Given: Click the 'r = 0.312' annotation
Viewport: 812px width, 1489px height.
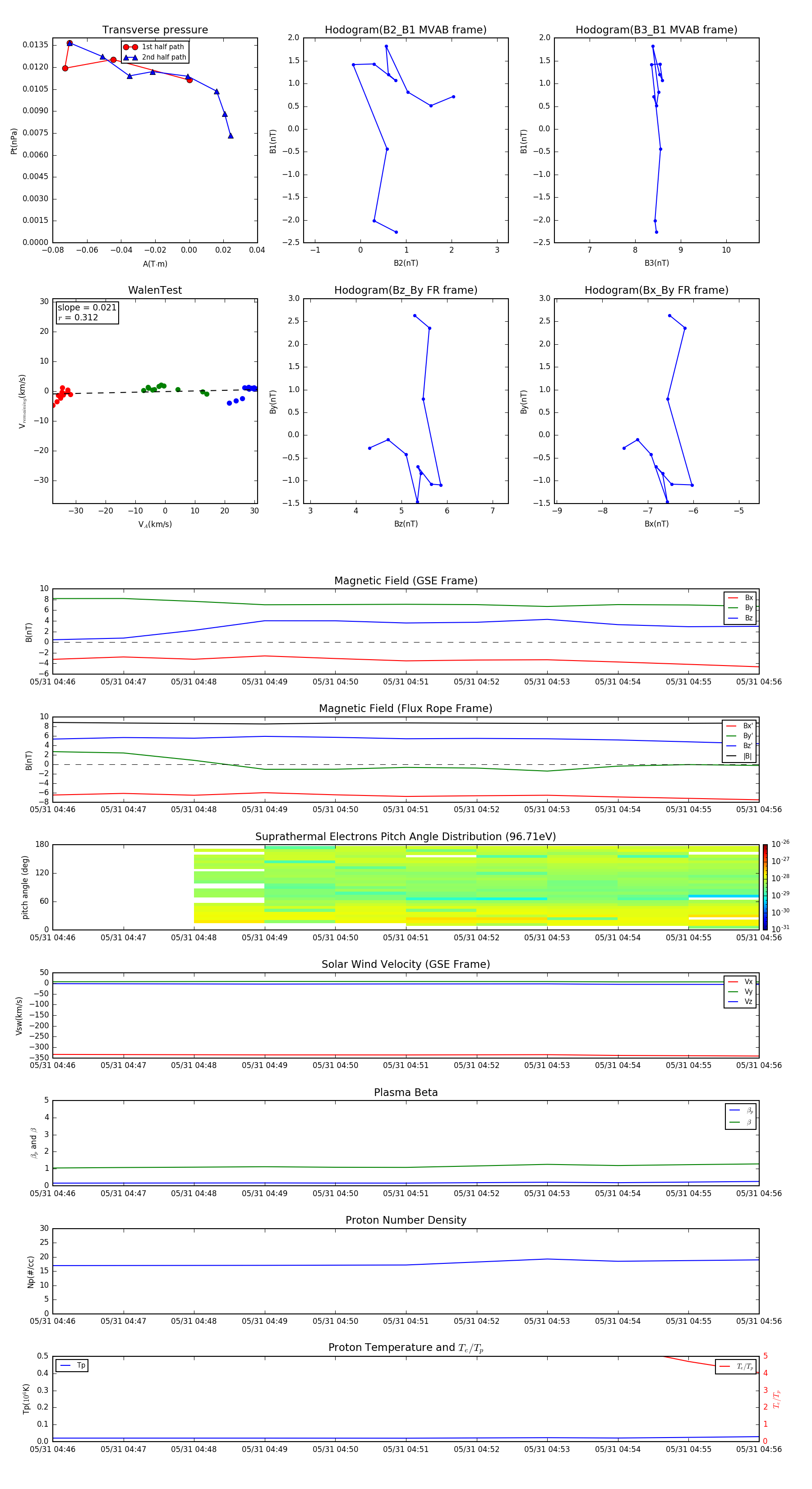Looking at the screenshot, I should pyautogui.click(x=78, y=317).
